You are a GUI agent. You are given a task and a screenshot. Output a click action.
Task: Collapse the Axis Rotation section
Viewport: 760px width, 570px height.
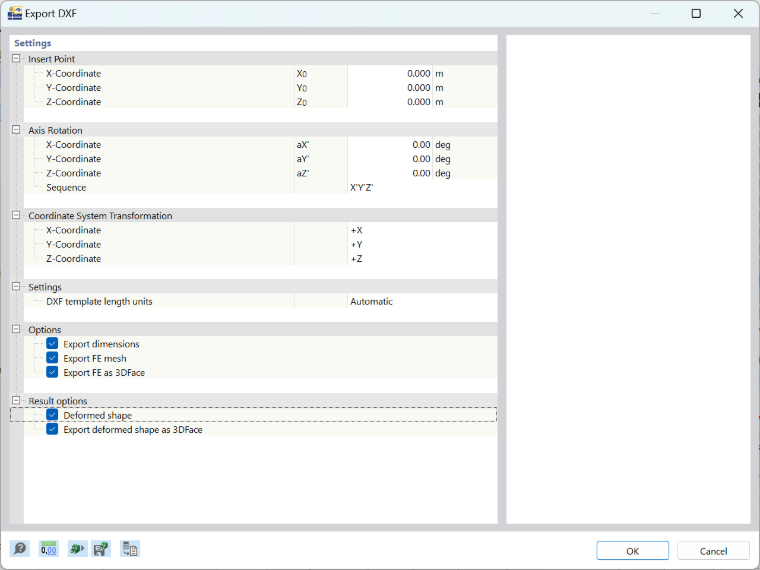(x=16, y=130)
